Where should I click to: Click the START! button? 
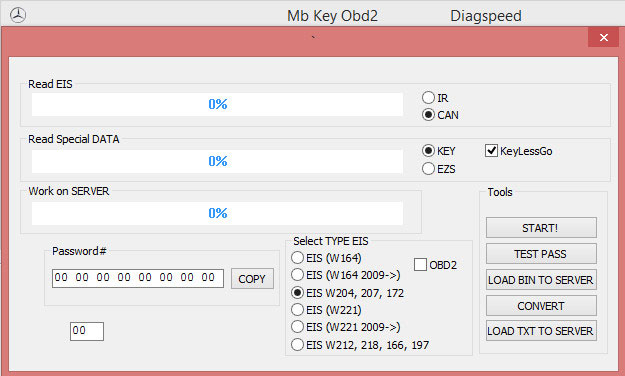[x=541, y=228]
